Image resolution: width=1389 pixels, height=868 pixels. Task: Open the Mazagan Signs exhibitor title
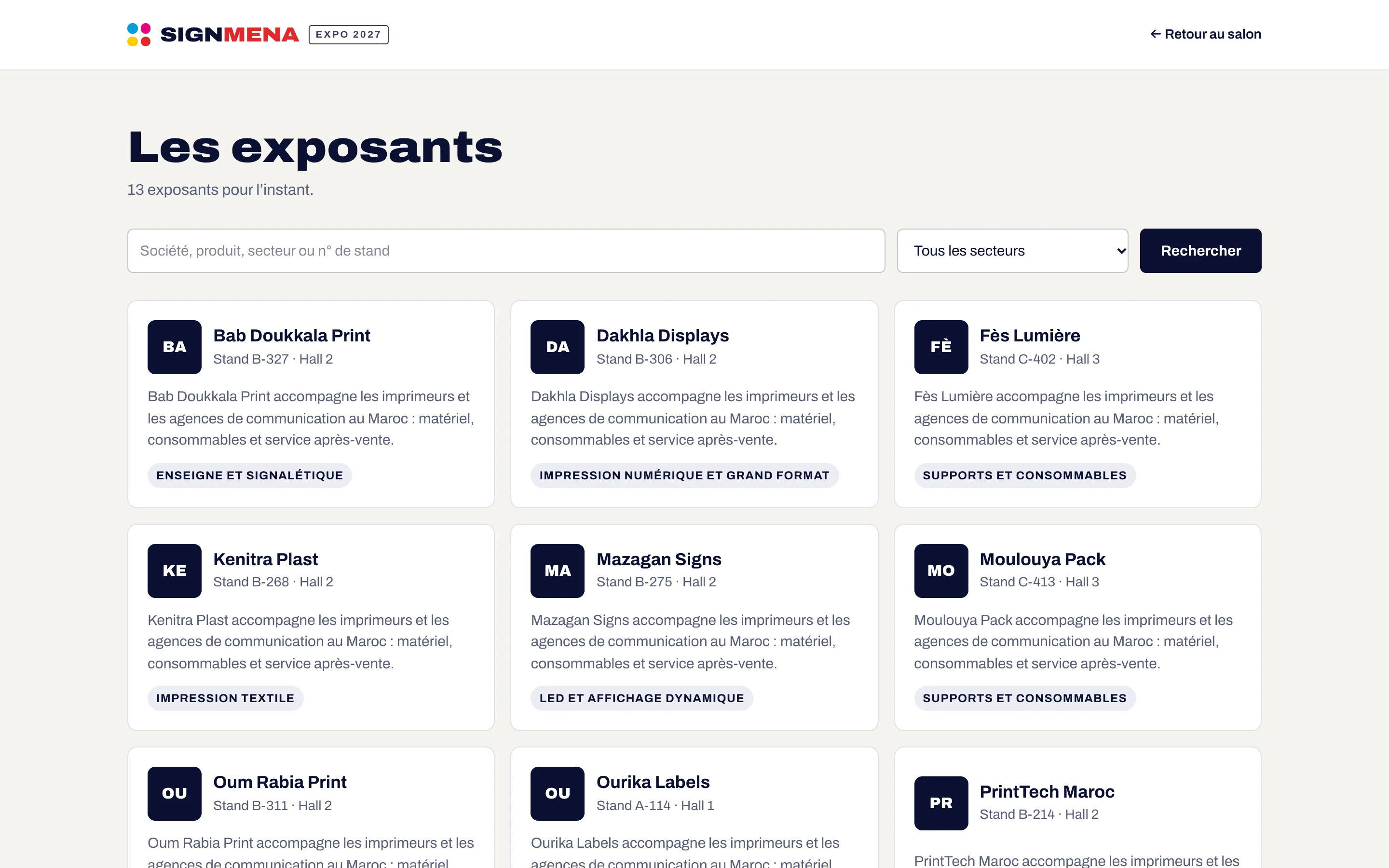pyautogui.click(x=658, y=559)
